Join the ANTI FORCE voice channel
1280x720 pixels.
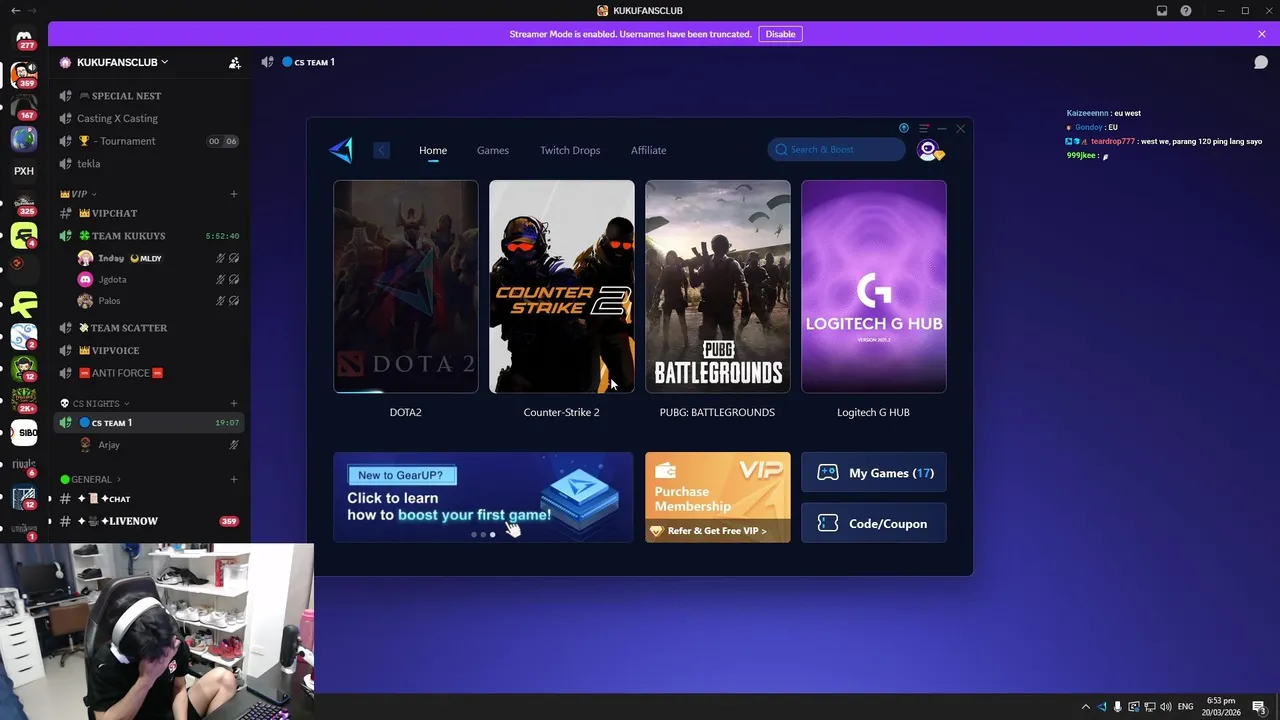coord(149,373)
